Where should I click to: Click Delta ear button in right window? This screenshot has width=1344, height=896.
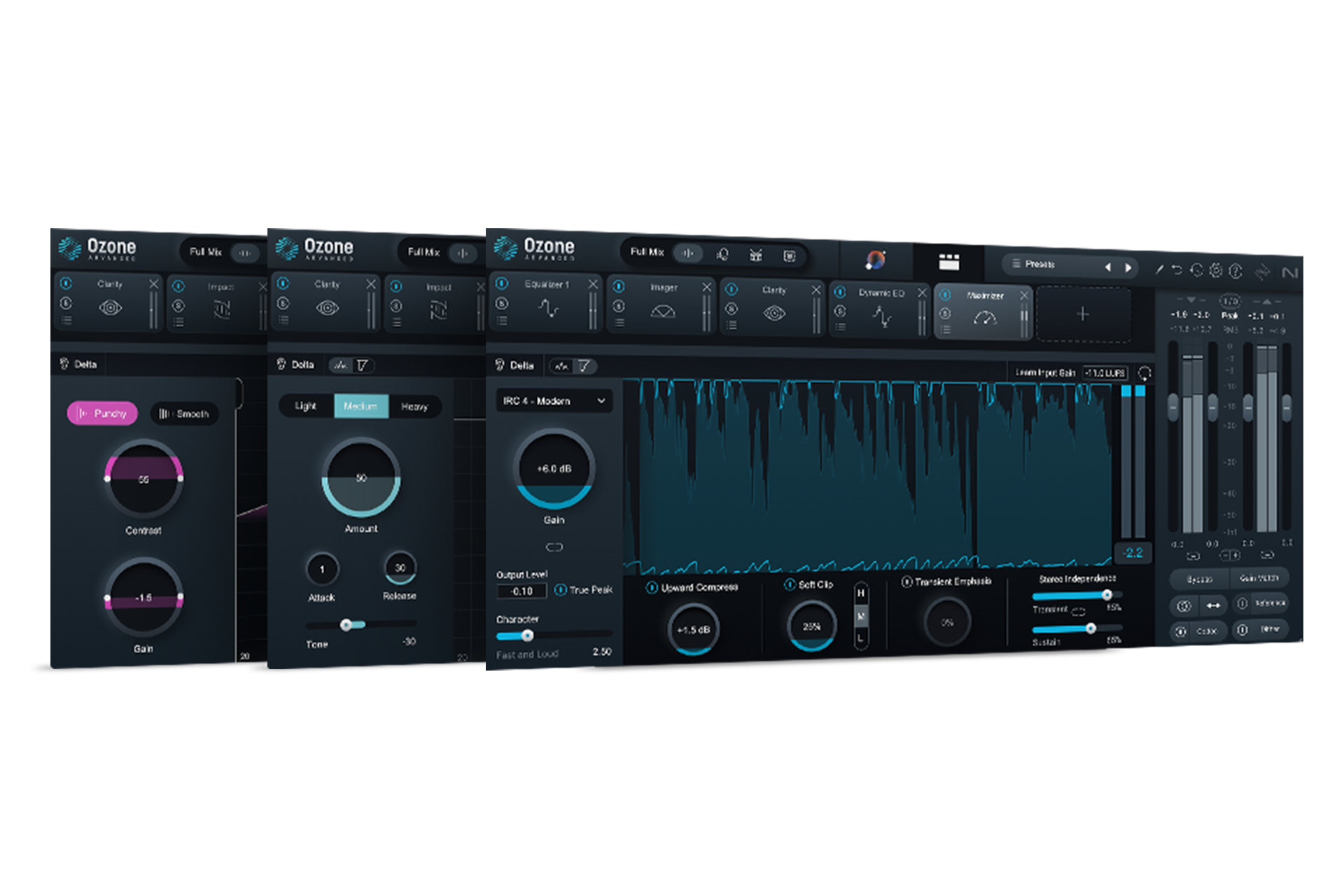(515, 365)
